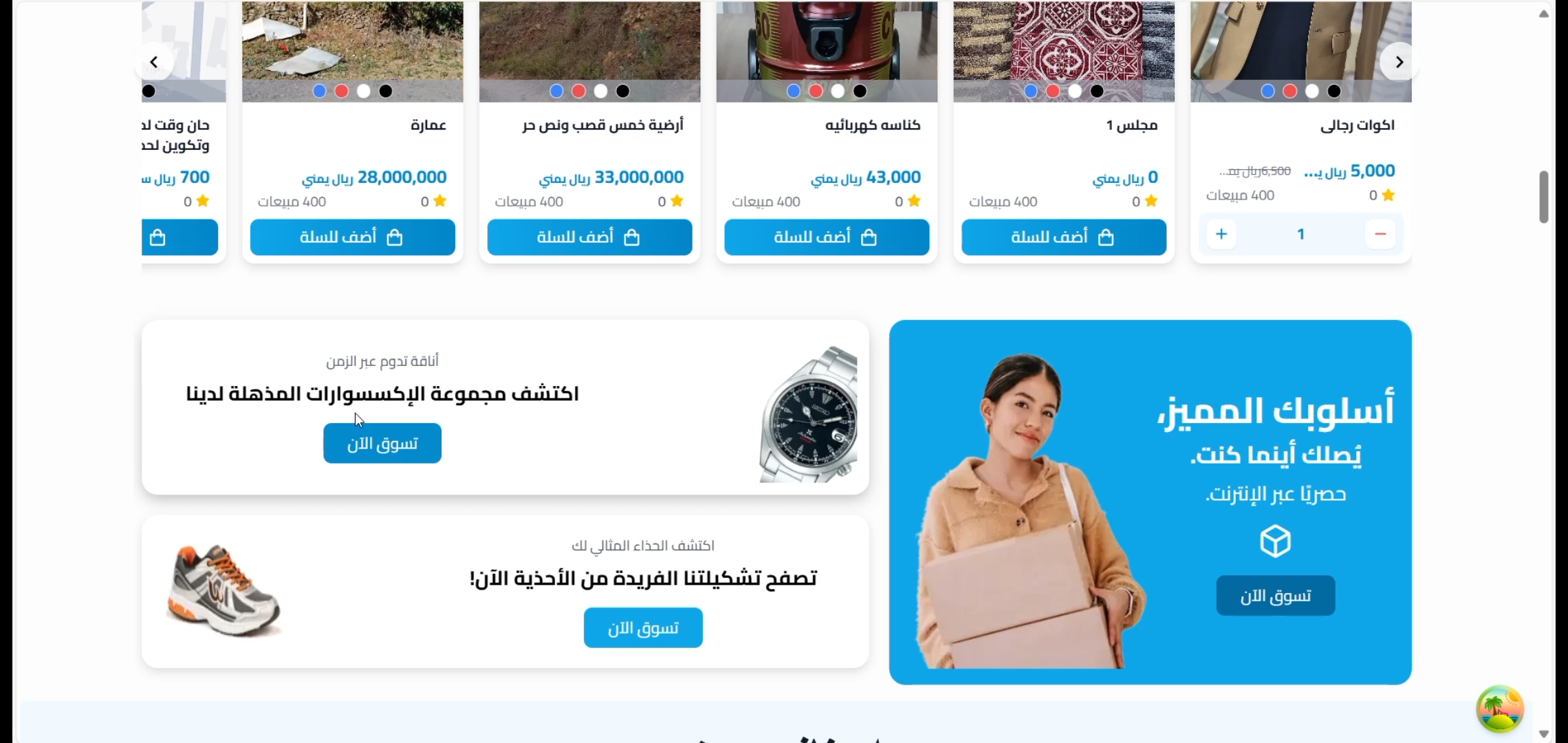Select the blue color dot on عمارة product

pos(319,91)
